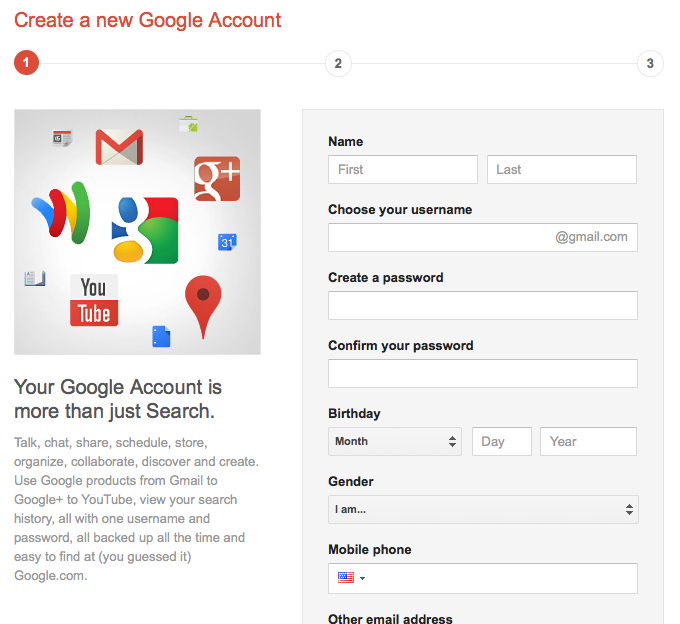680x624 pixels.
Task: Click the 'Mobile phone' label
Action: (369, 549)
